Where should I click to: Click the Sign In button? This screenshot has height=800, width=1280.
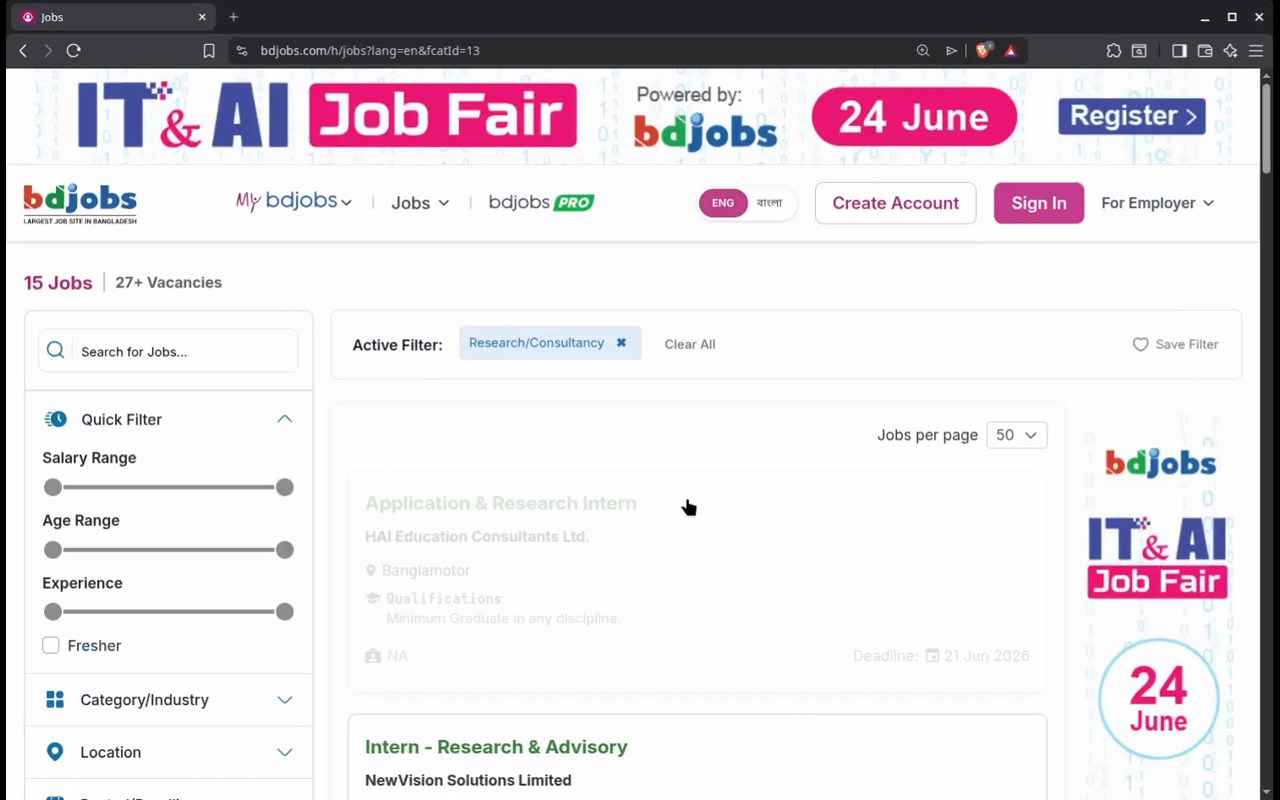click(1039, 203)
